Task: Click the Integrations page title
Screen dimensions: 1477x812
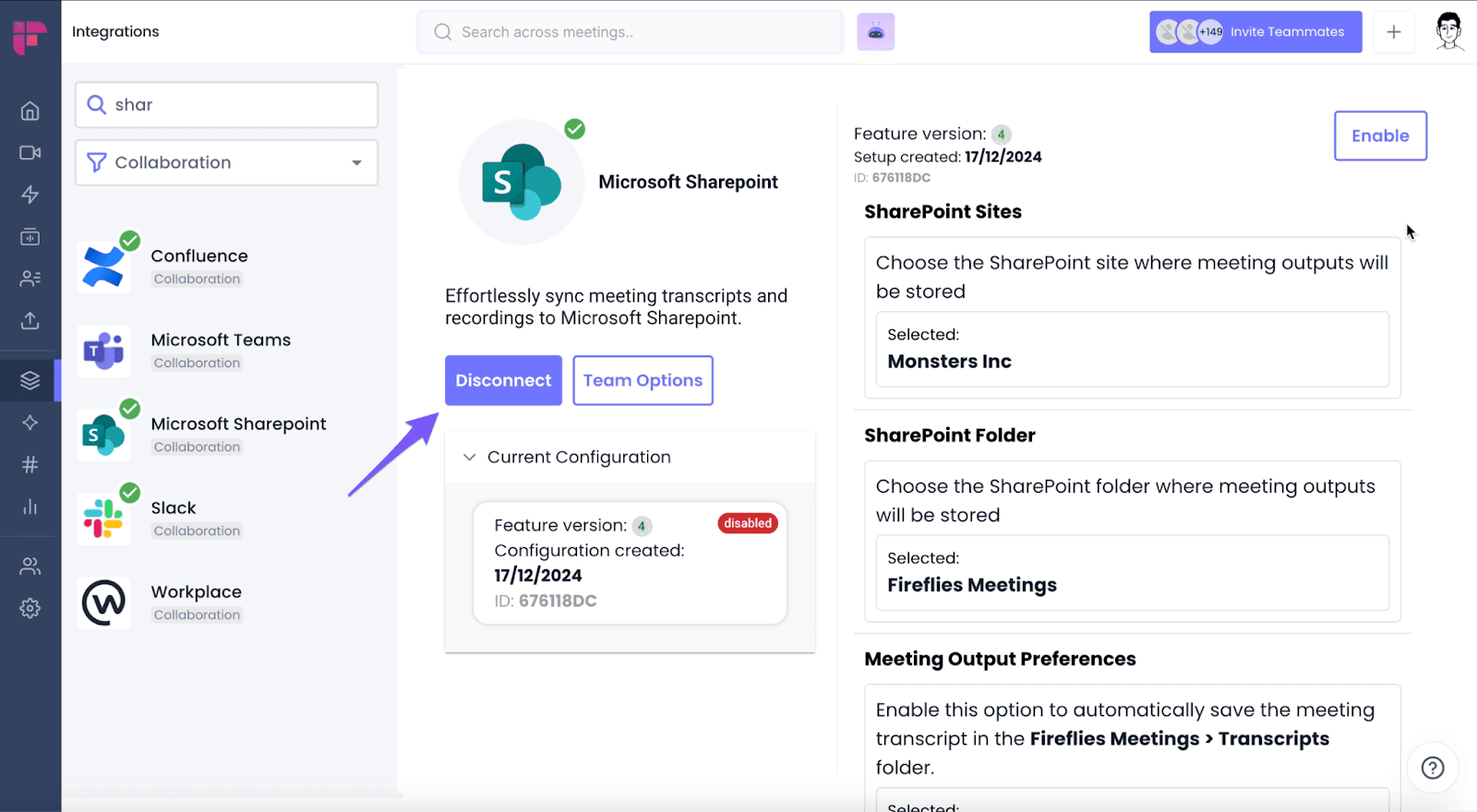Action: coord(115,31)
